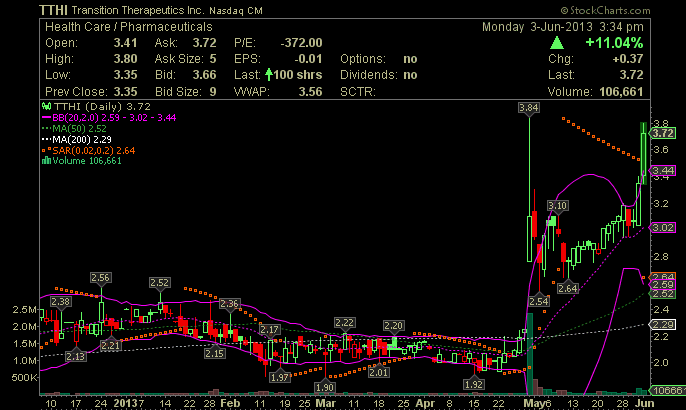Screen dimensions: 686x410
Task: Click the 2.13 low price callout
Action: [x=76, y=357]
